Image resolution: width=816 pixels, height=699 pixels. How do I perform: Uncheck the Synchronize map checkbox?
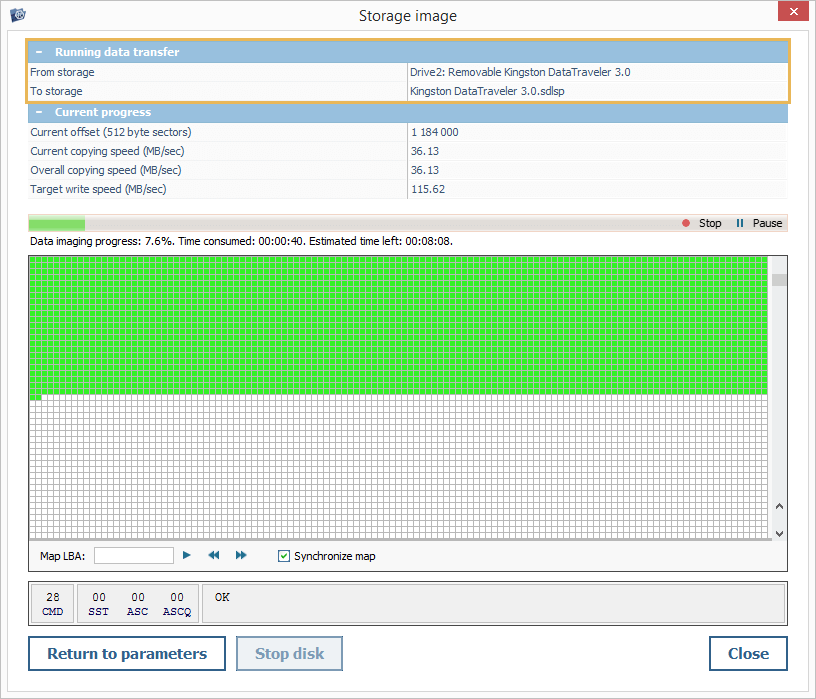pyautogui.click(x=284, y=556)
